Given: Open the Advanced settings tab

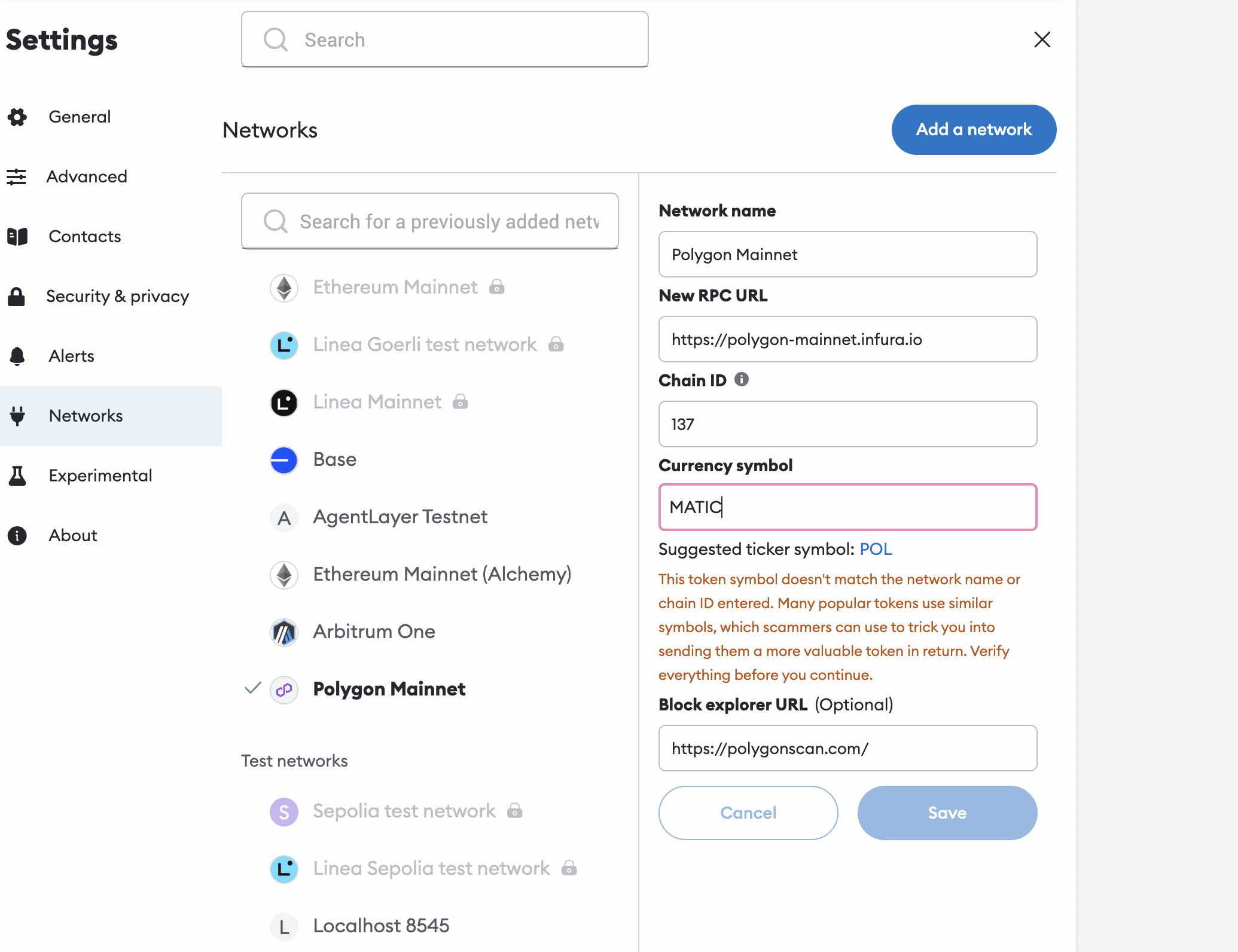Looking at the screenshot, I should [87, 176].
